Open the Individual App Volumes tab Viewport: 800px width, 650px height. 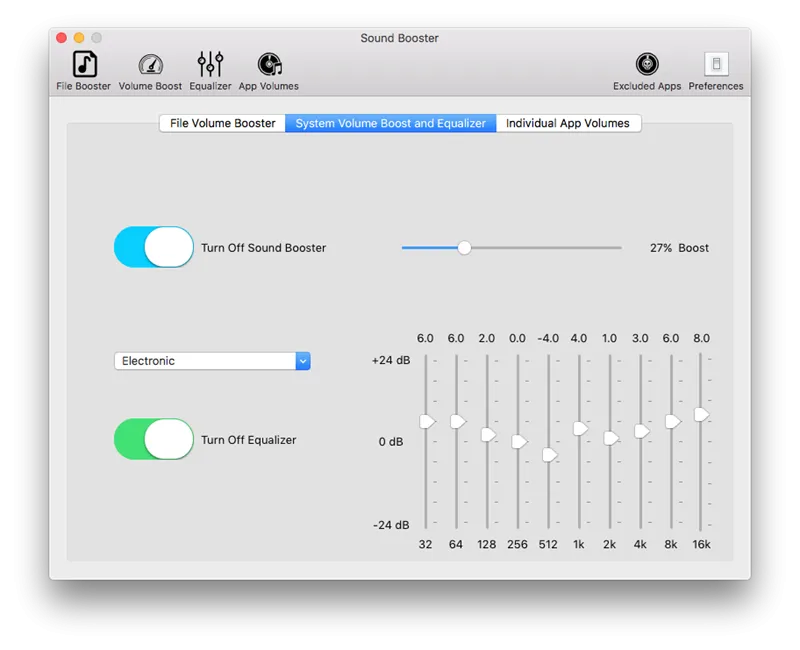pyautogui.click(x=567, y=123)
